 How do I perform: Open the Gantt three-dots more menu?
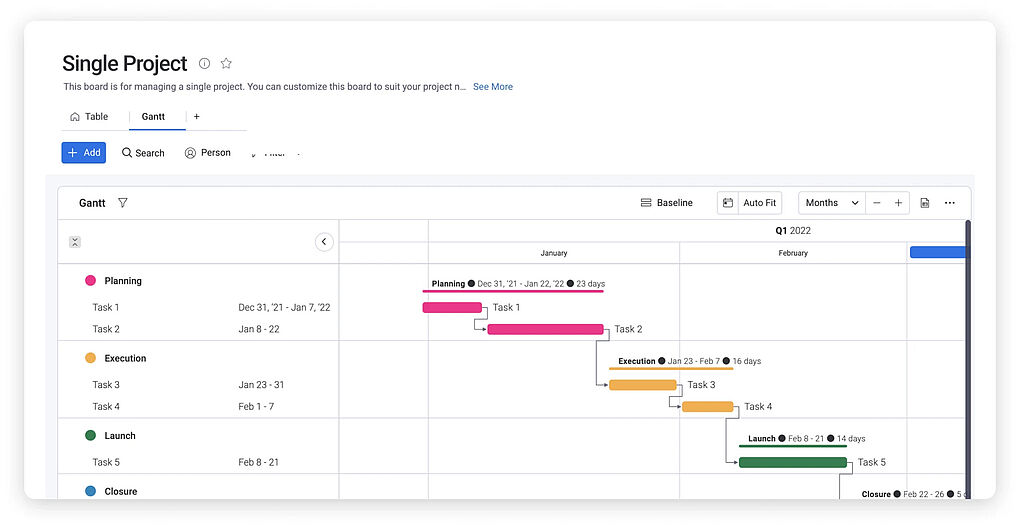[x=950, y=203]
